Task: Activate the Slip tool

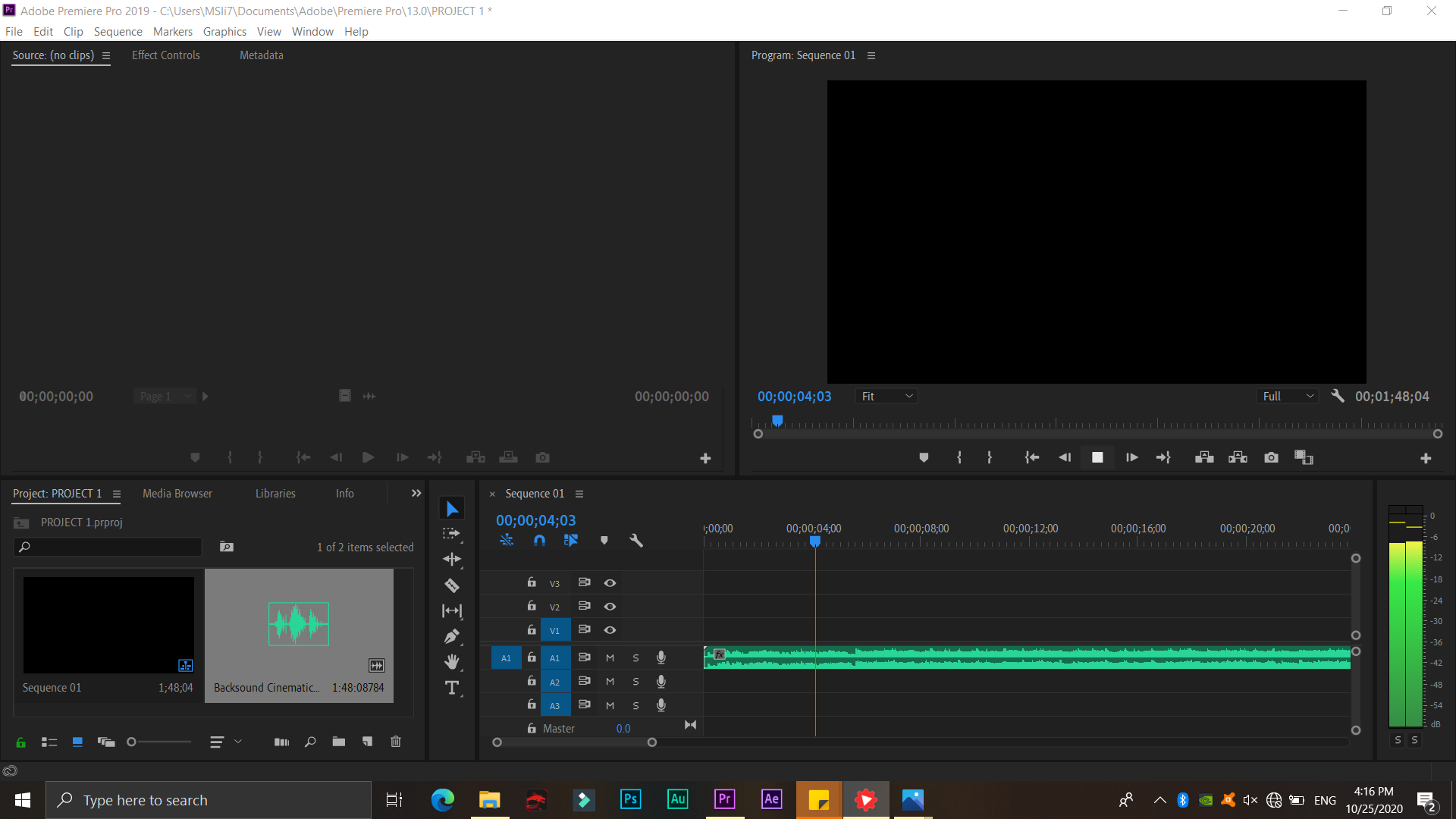Action: tap(452, 611)
